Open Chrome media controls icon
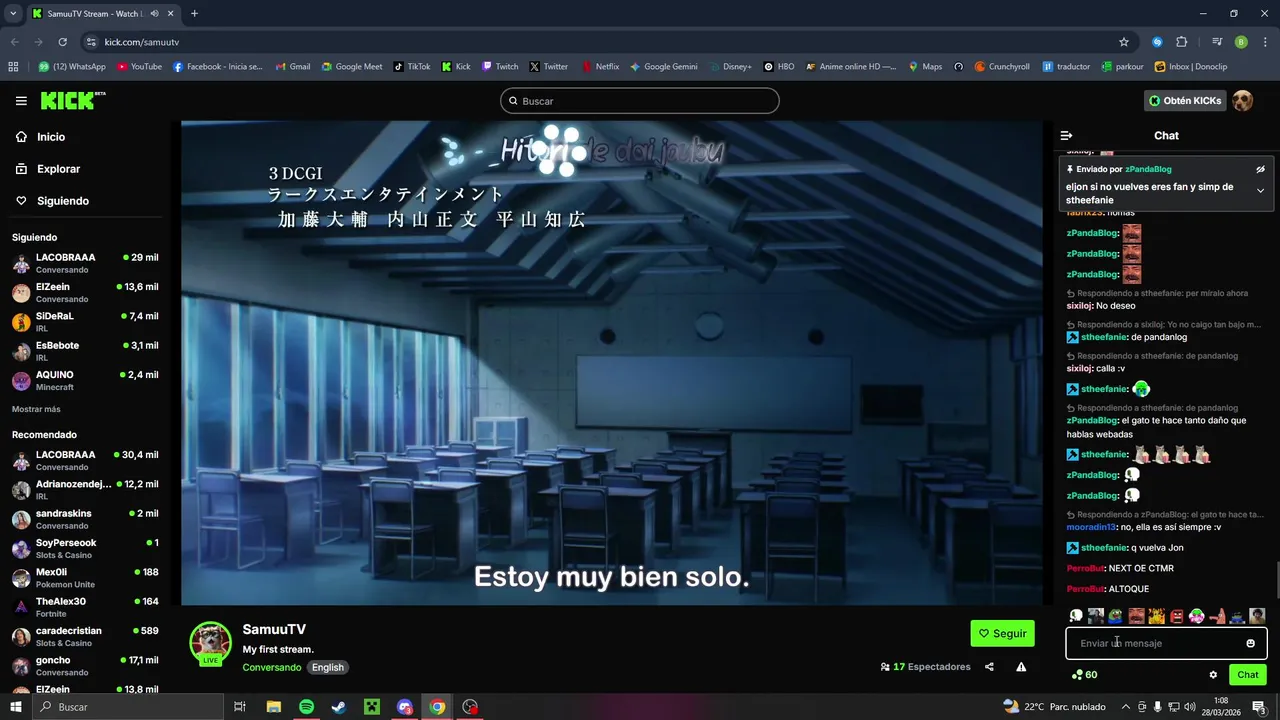This screenshot has width=1280, height=720. (1217, 42)
